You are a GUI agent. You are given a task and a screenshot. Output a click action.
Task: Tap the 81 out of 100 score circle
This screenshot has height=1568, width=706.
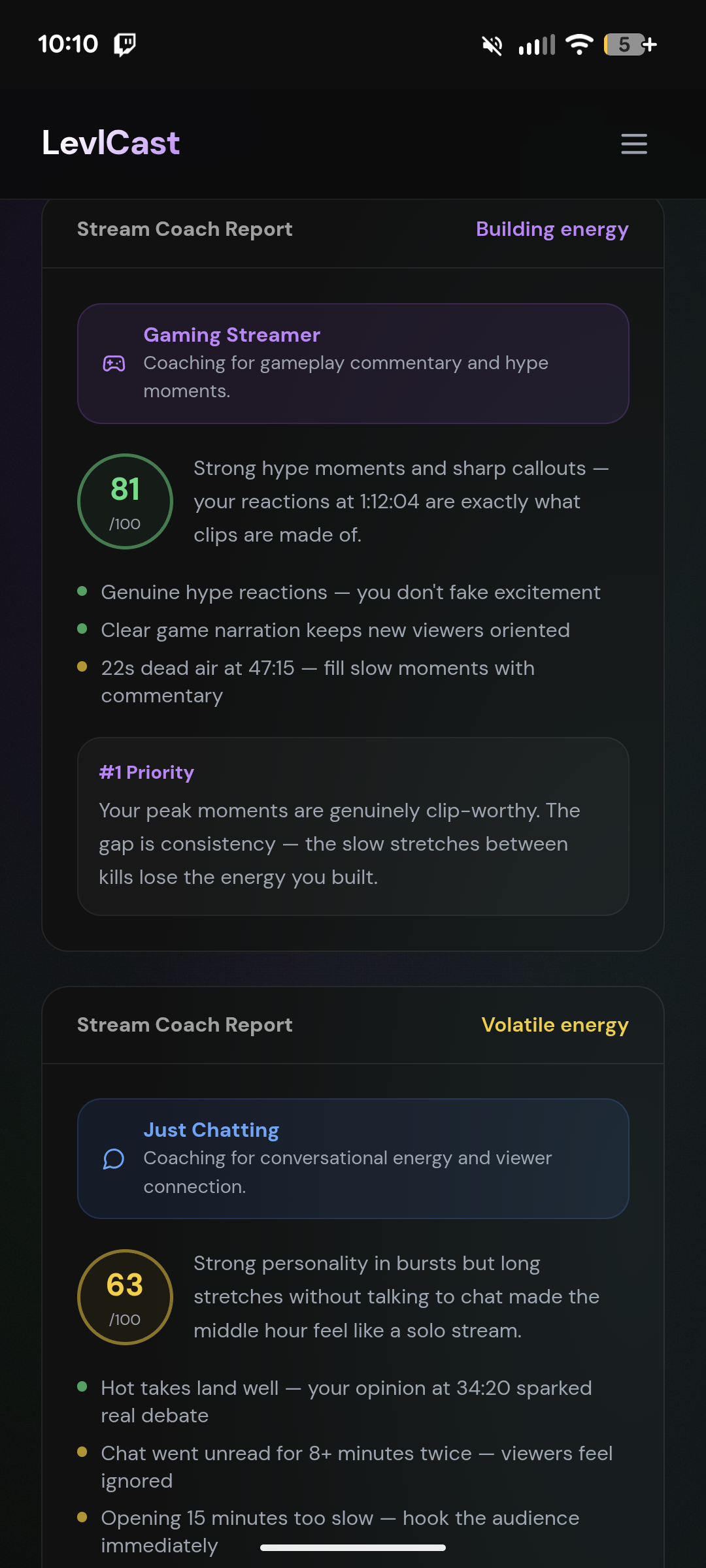pyautogui.click(x=125, y=502)
